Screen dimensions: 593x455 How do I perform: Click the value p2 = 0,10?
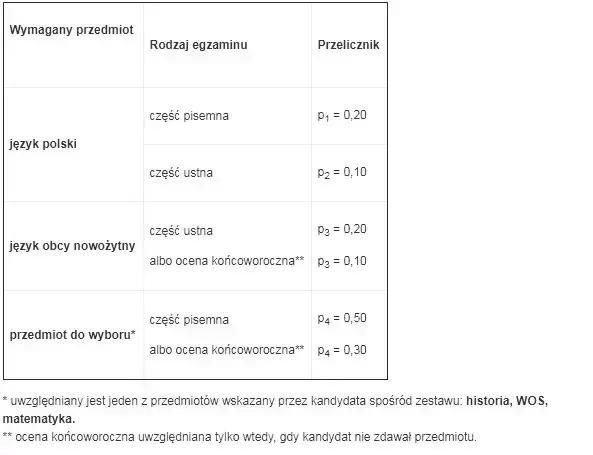[x=342, y=172]
